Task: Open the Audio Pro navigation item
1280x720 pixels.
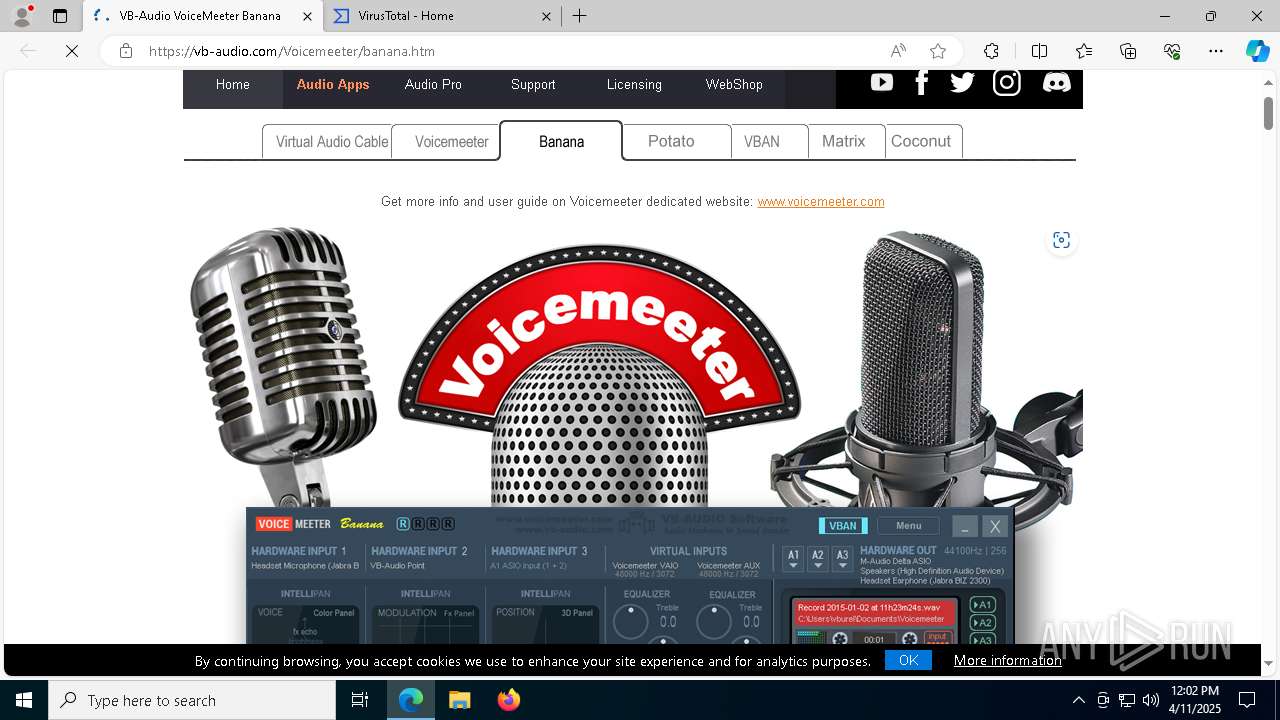Action: click(x=433, y=84)
